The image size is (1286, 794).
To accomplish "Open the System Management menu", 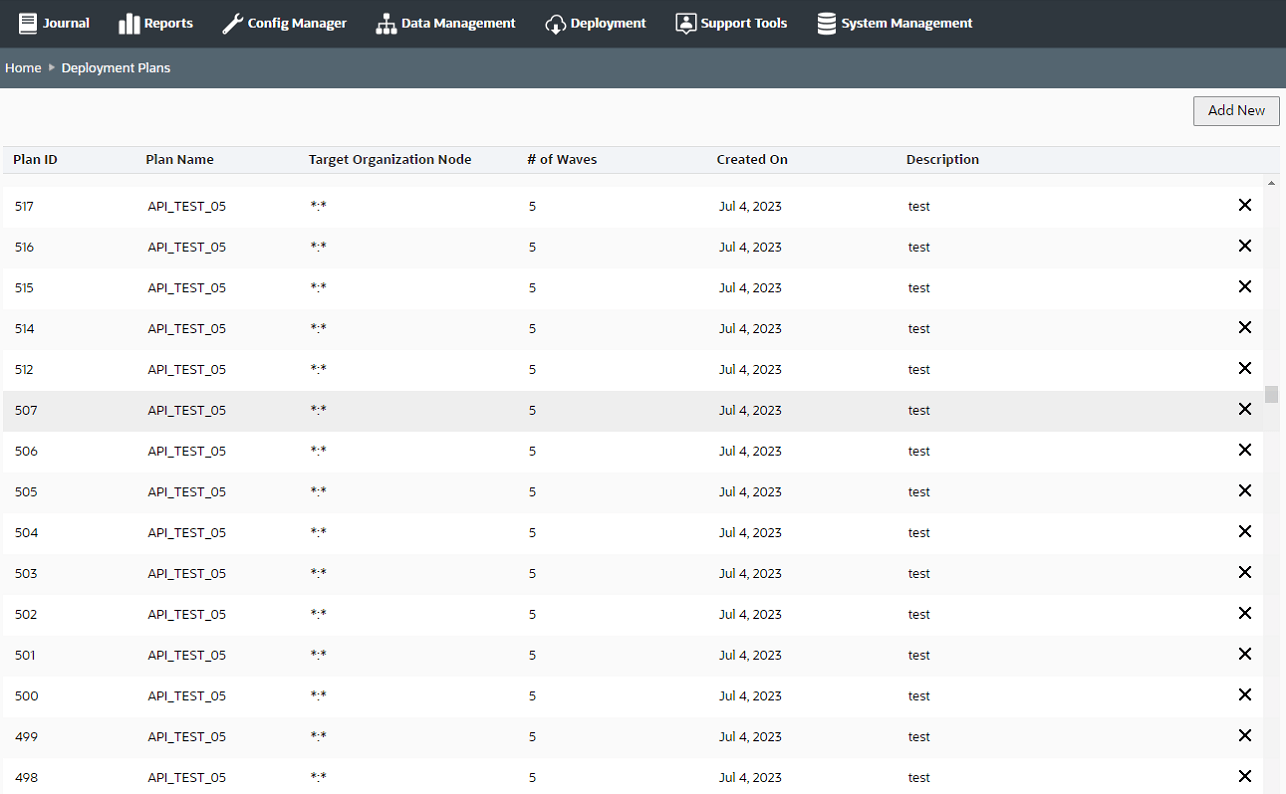I will (895, 23).
